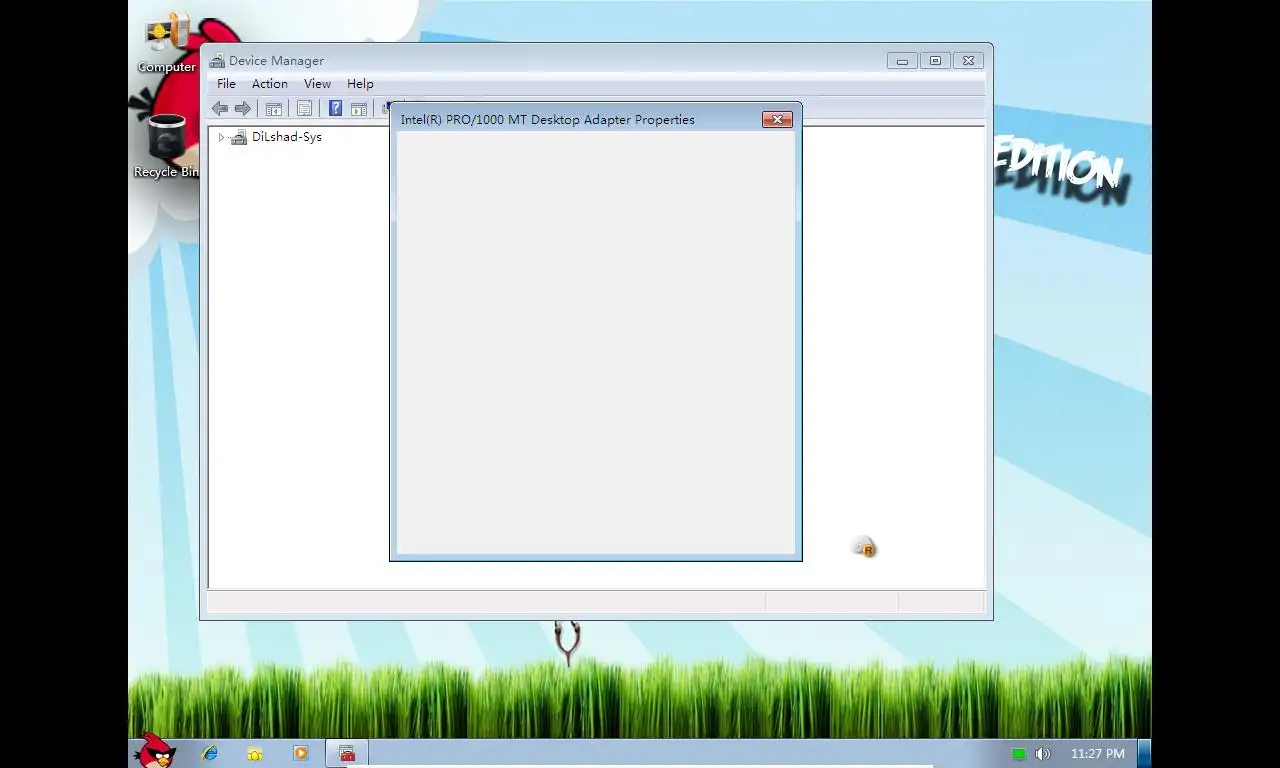Open Windows Explorer folder taskbar icon
Image resolution: width=1280 pixels, height=768 pixels.
coord(255,754)
